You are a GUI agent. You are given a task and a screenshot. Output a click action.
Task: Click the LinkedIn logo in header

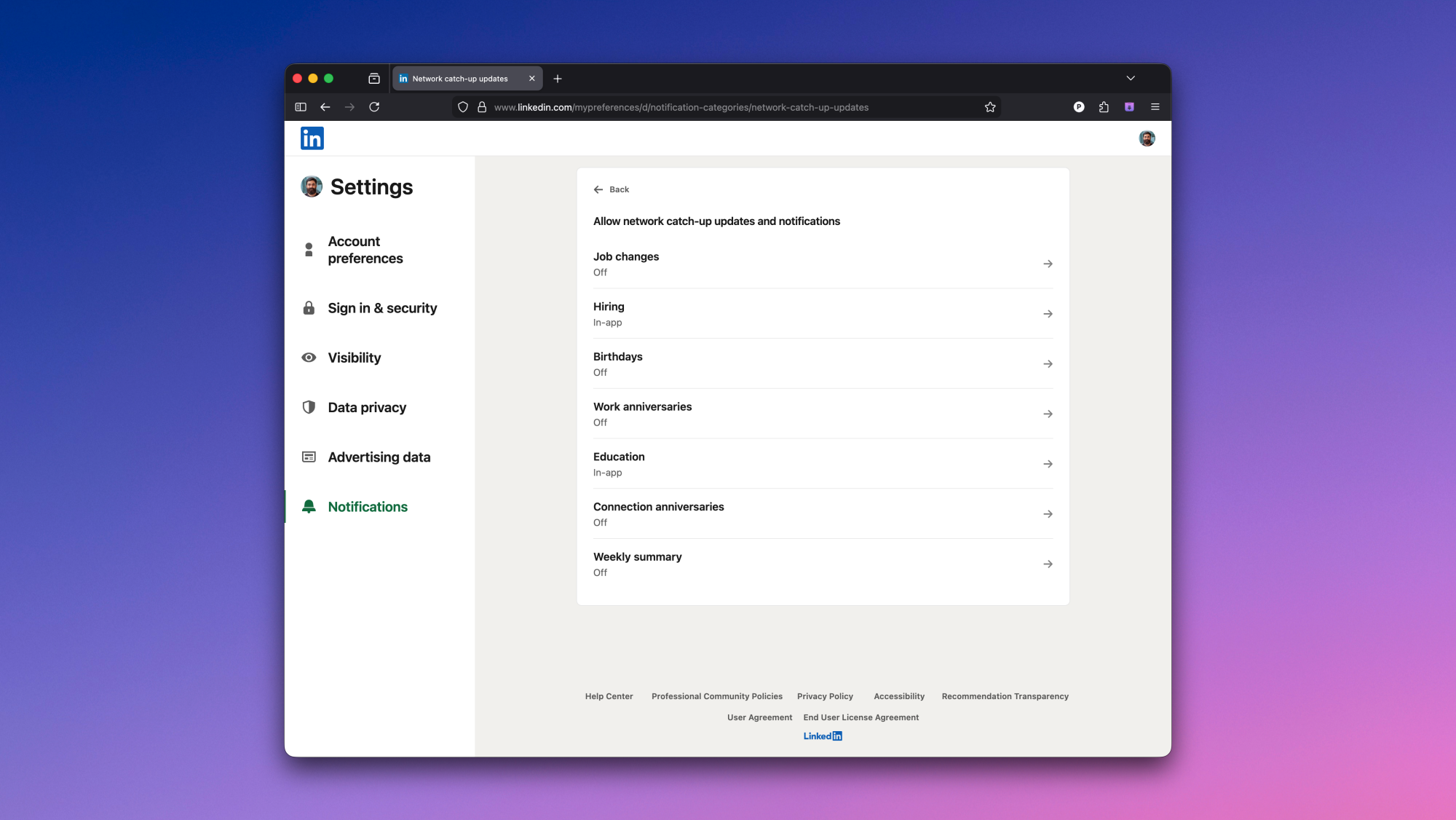(312, 138)
